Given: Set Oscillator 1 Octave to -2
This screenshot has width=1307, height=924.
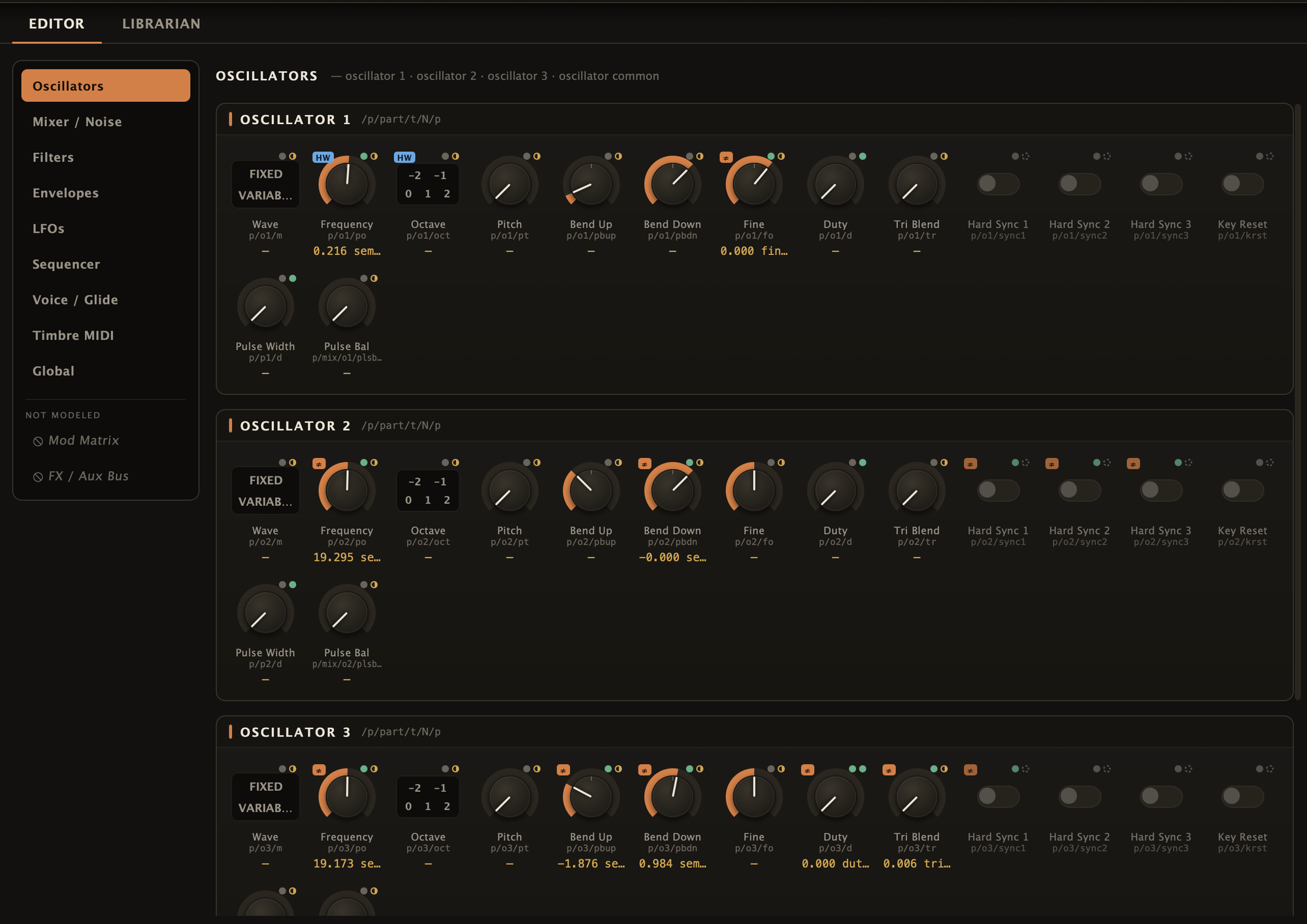Looking at the screenshot, I should pyautogui.click(x=414, y=175).
